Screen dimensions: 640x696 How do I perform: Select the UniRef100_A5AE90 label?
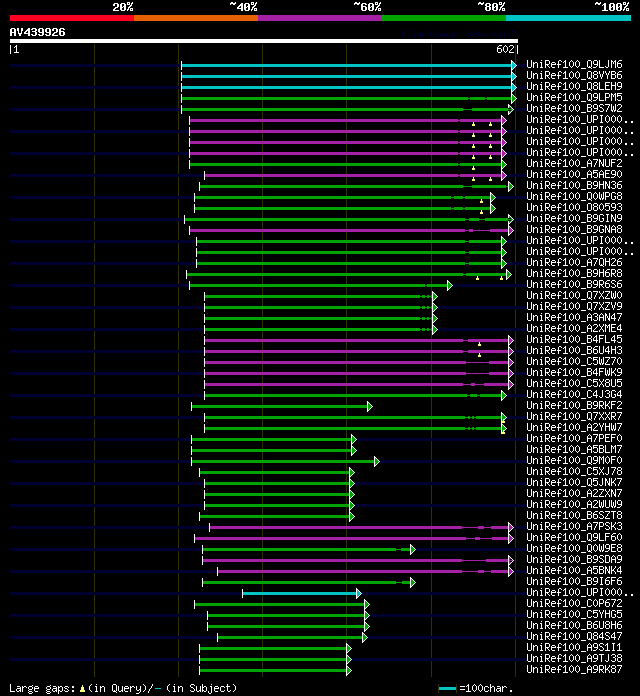[574, 174]
